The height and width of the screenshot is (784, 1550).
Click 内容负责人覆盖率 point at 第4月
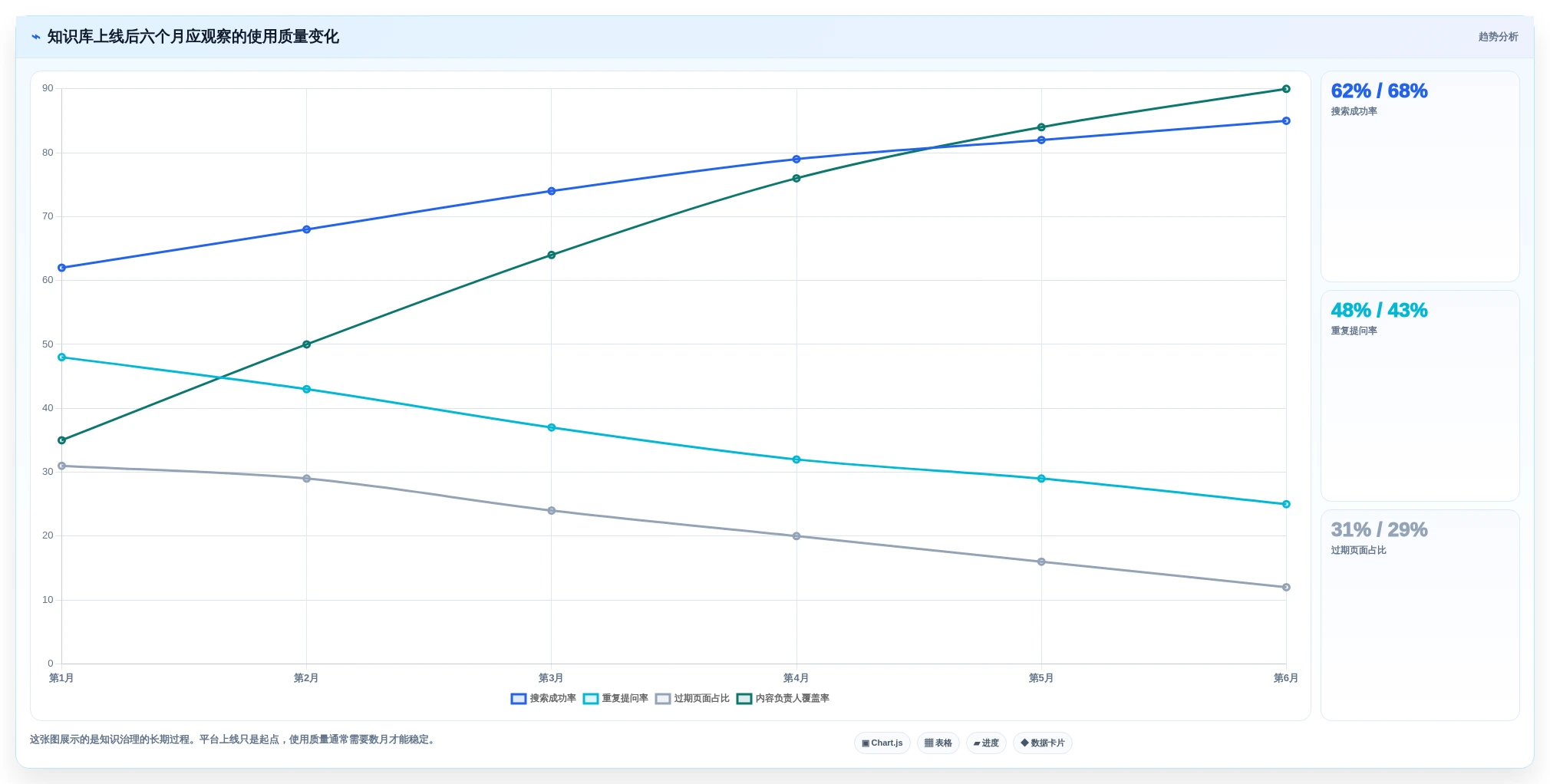coord(796,179)
